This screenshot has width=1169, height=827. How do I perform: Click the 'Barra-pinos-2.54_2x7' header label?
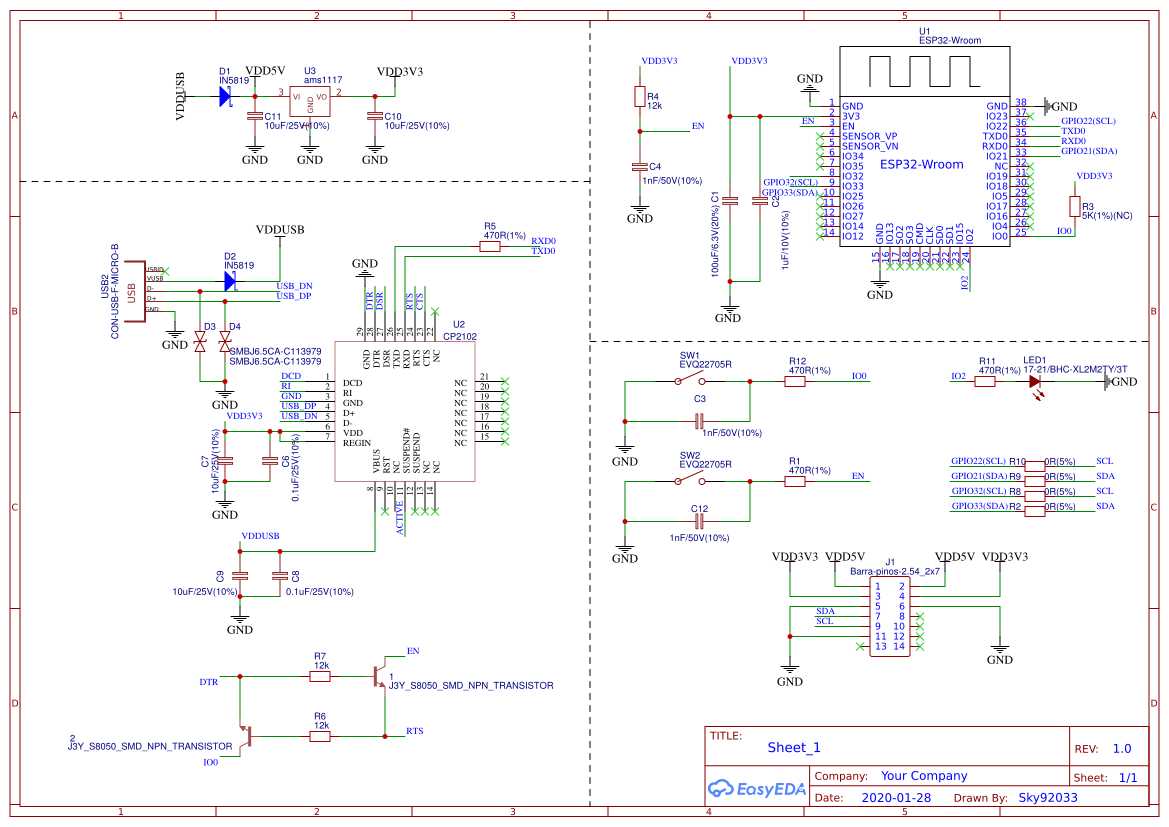895,571
